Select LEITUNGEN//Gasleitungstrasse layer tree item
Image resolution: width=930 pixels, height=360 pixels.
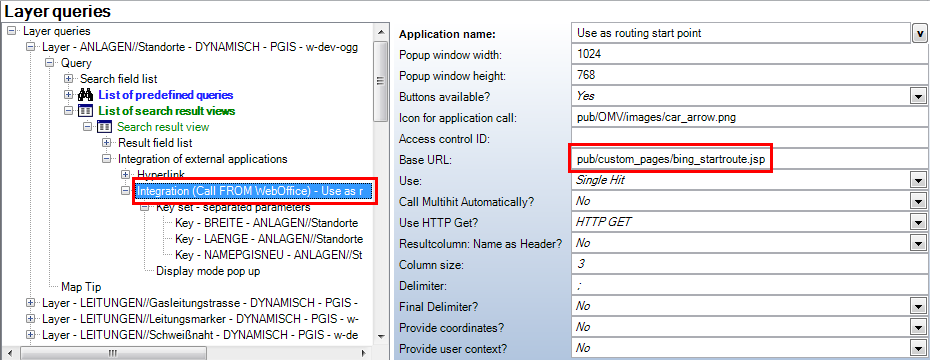200,302
